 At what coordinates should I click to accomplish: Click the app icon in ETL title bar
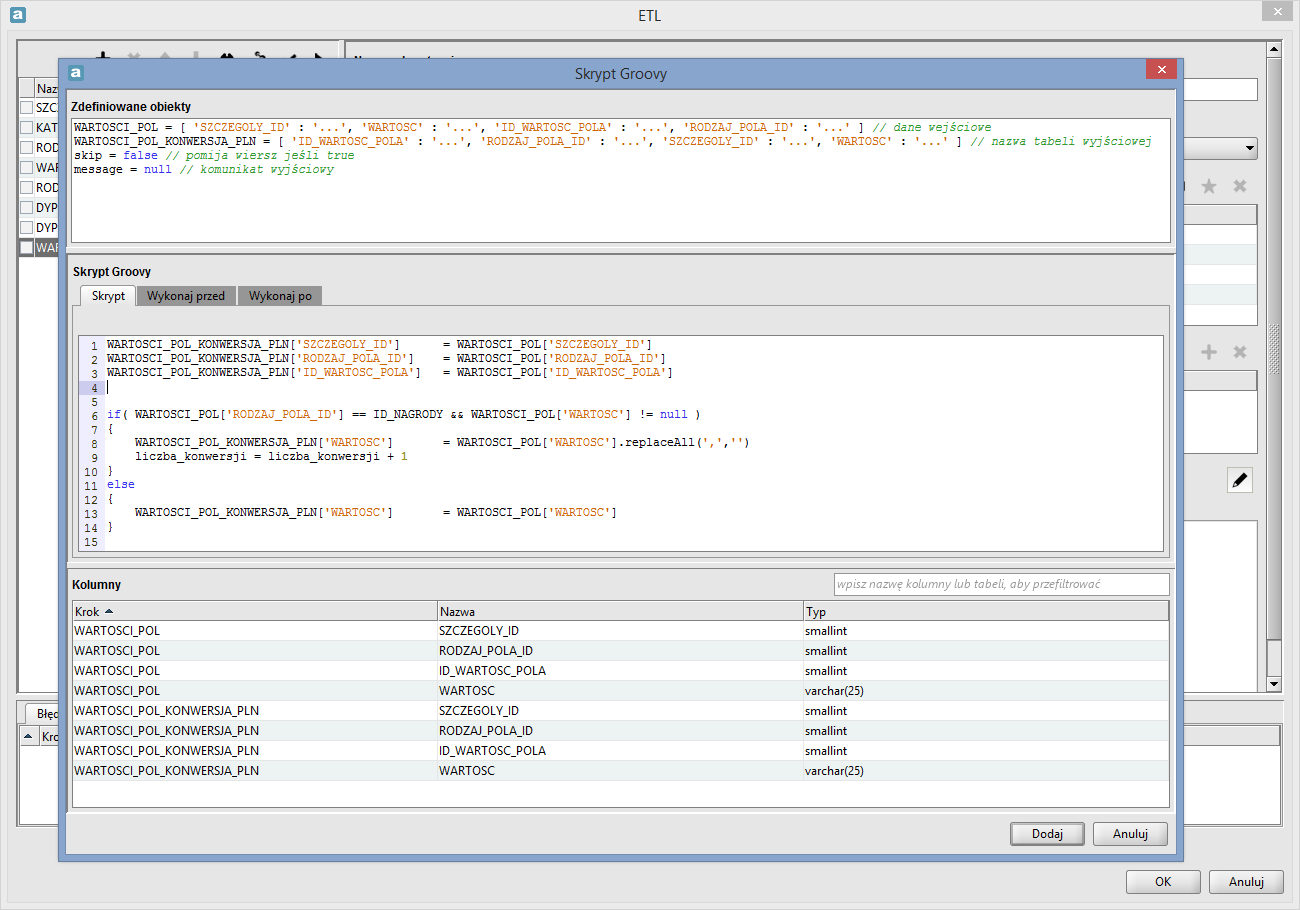17,15
